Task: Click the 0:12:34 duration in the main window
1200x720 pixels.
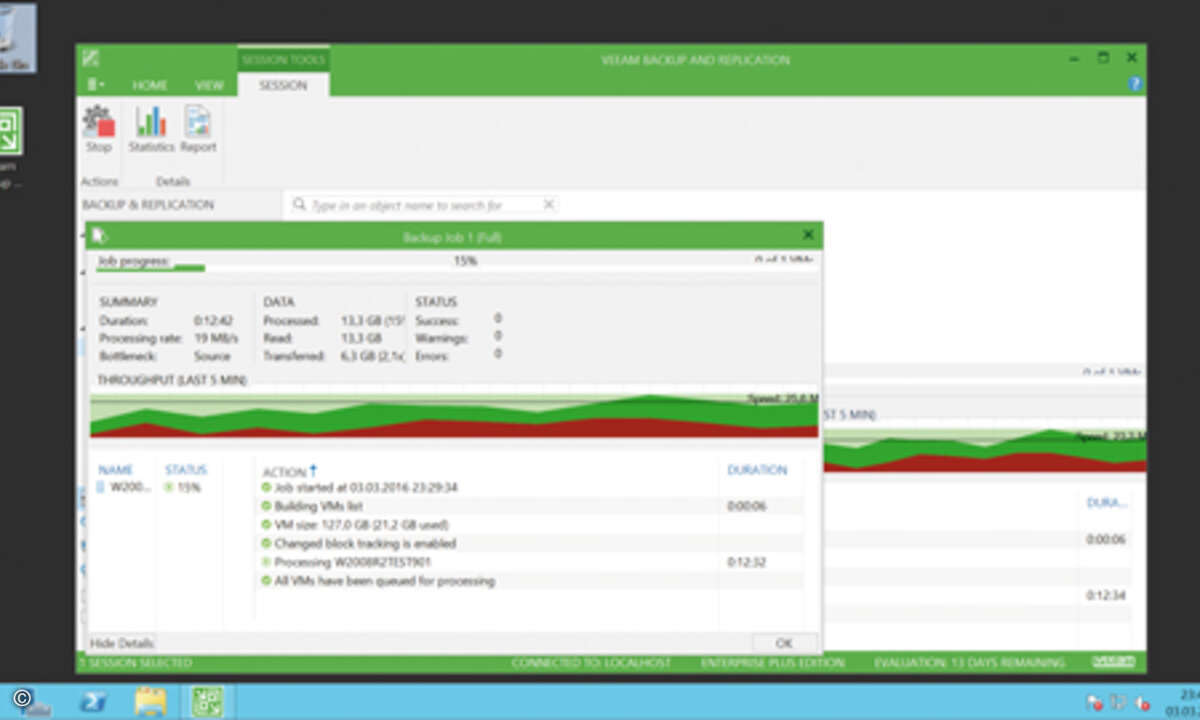Action: (x=1107, y=595)
